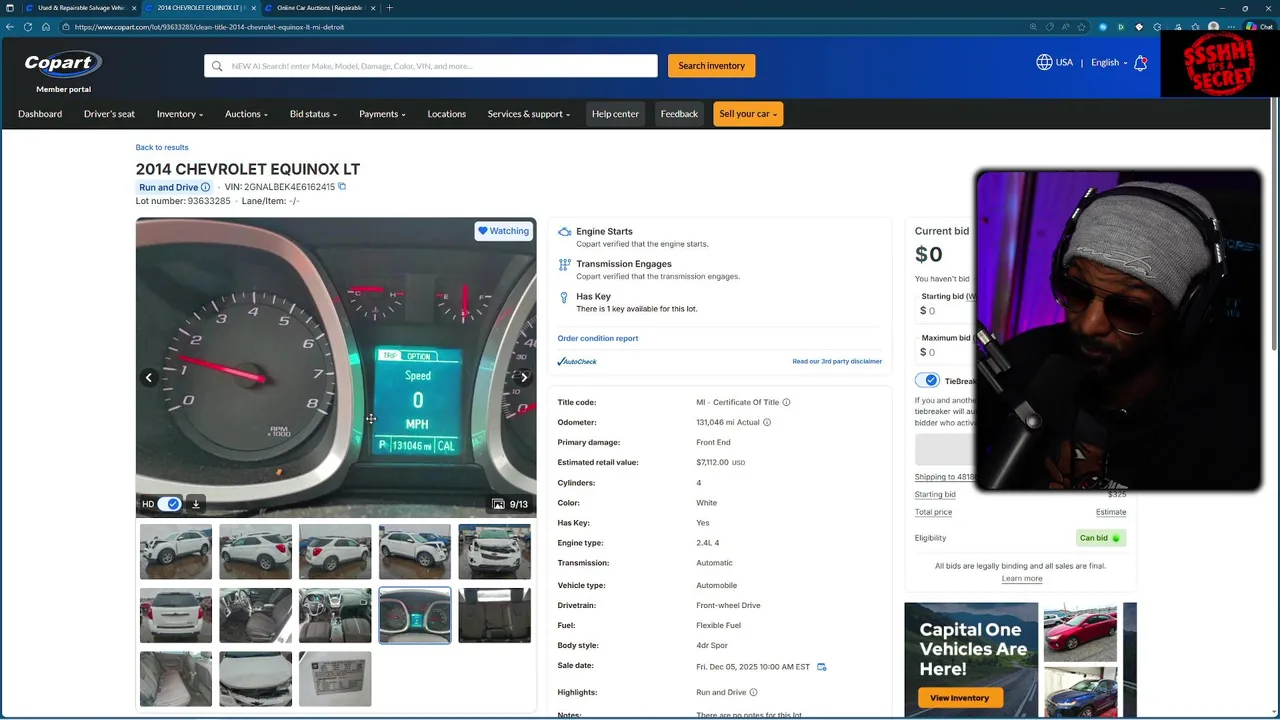The width and height of the screenshot is (1280, 720).
Task: Select the first front-view car thumbnail
Action: pyautogui.click(x=176, y=551)
